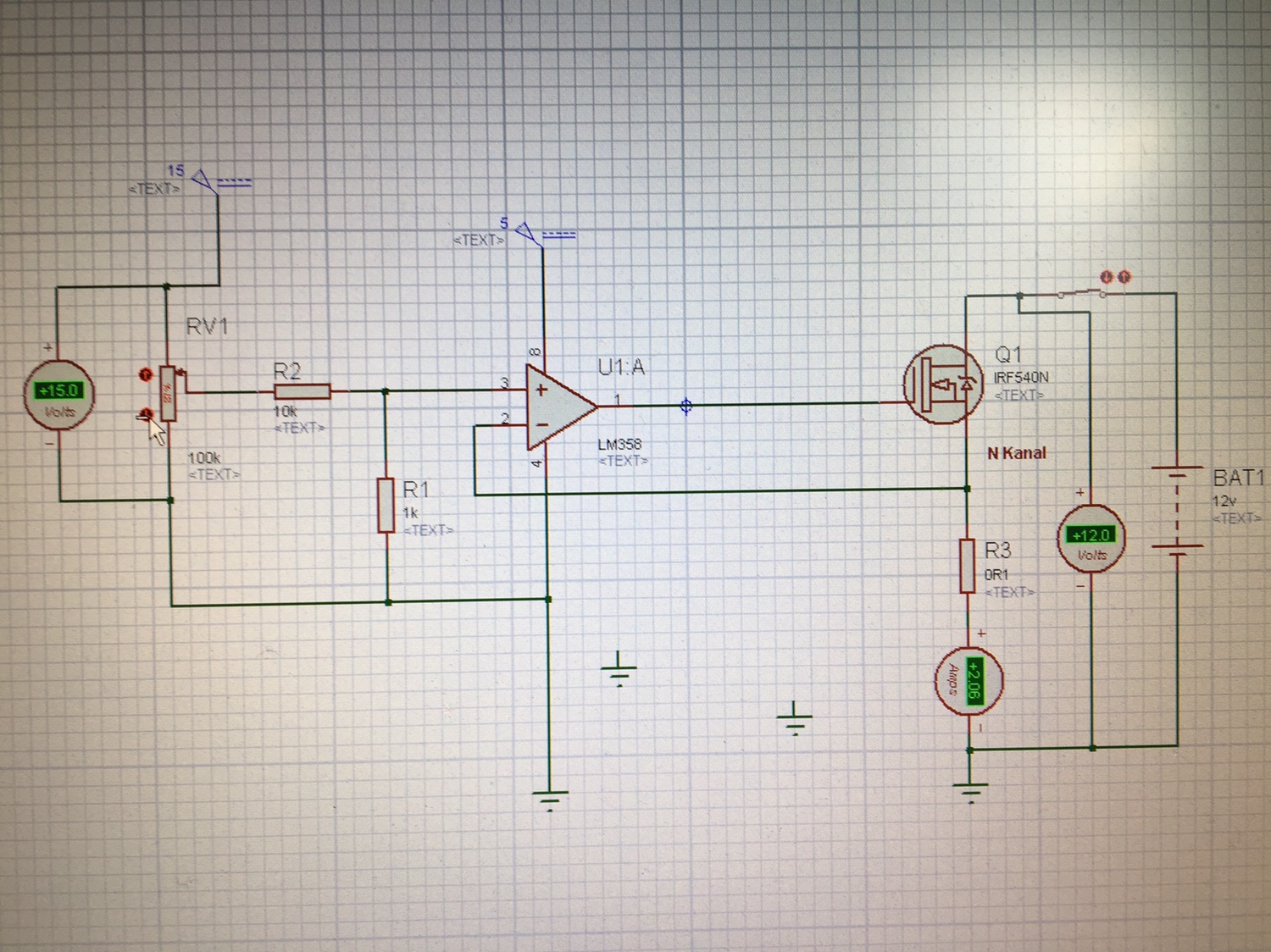Screen dimensions: 1271x952
Task: Click the lower red decrement dot of RV1
Action: tap(145, 413)
